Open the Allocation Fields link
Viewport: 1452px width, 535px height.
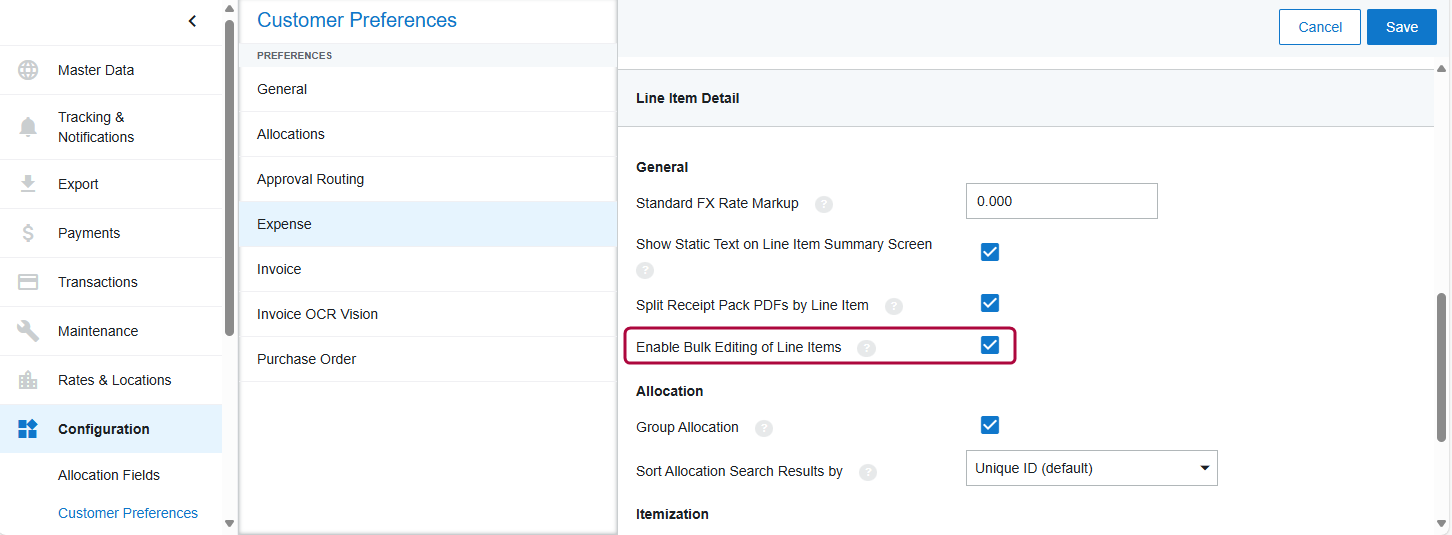(x=109, y=475)
